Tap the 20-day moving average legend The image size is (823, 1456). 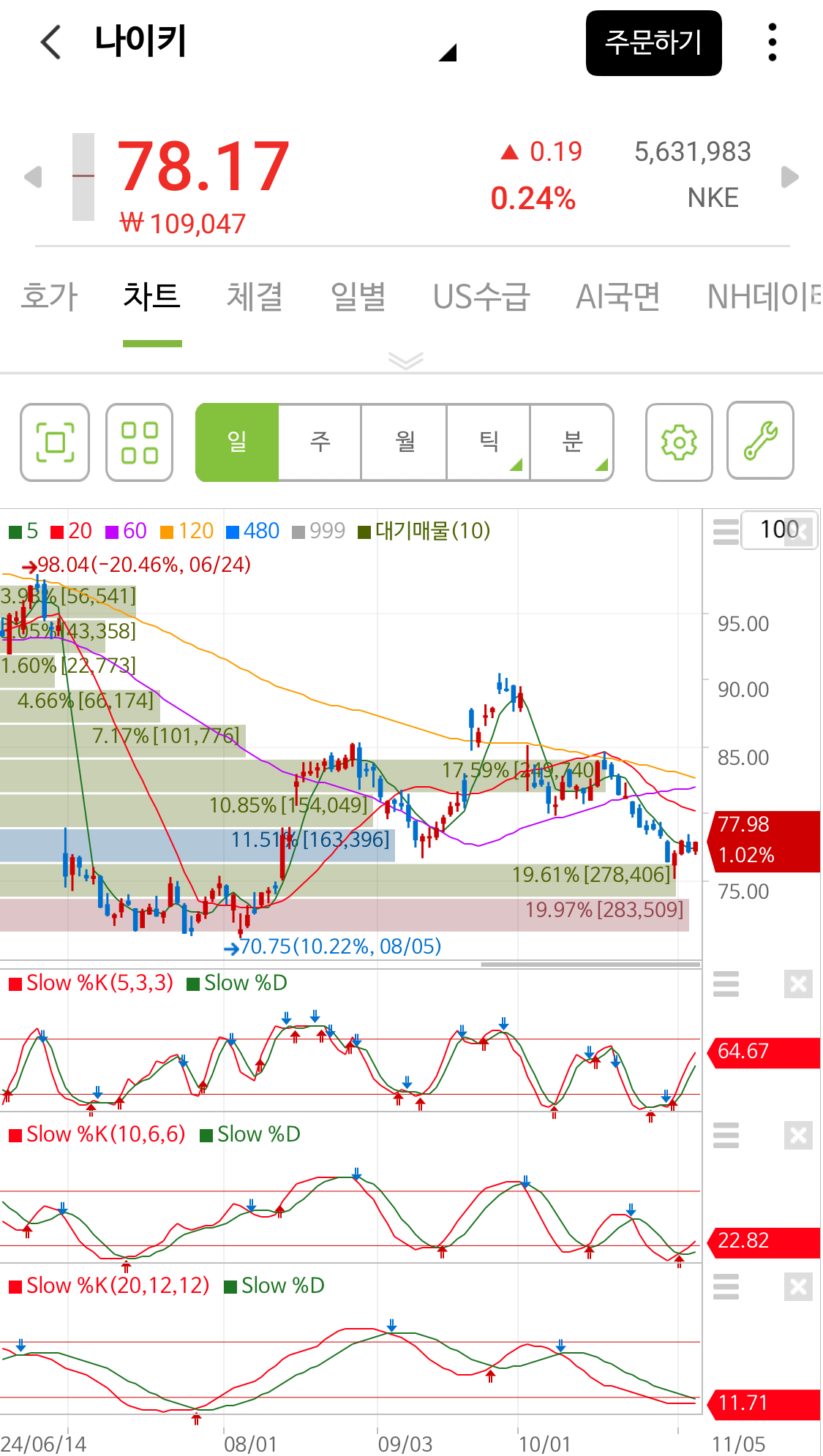pos(72,531)
